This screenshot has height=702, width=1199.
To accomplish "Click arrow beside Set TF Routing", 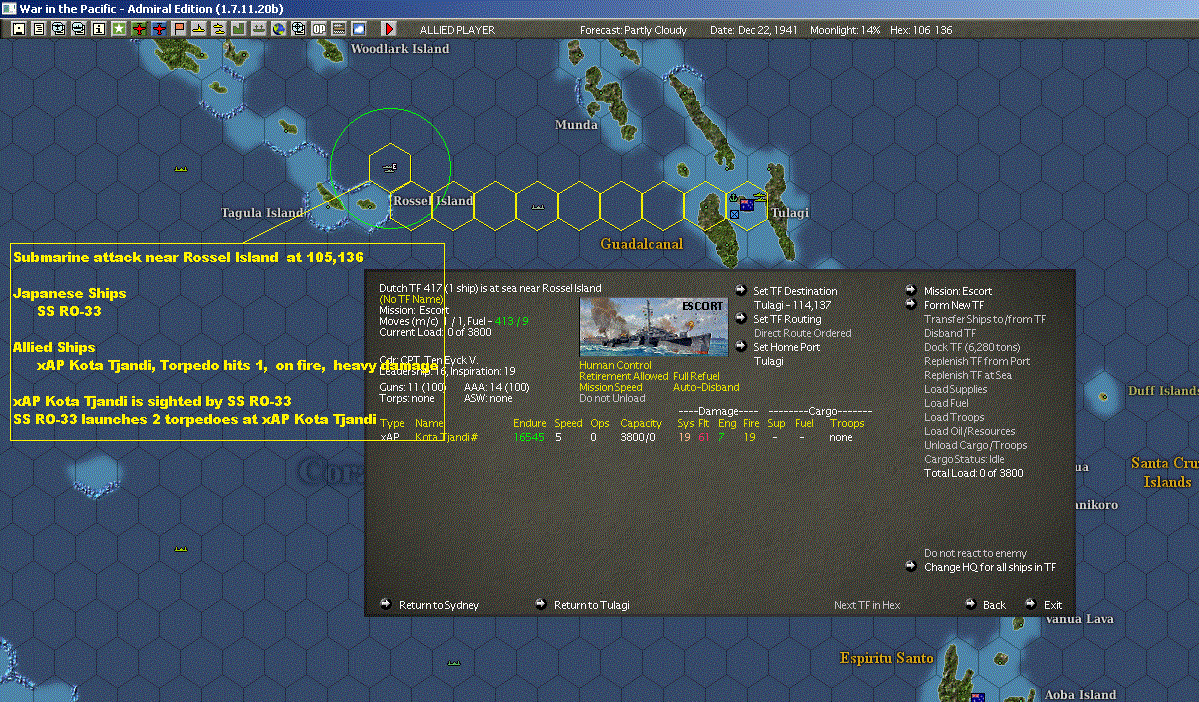I will click(740, 318).
